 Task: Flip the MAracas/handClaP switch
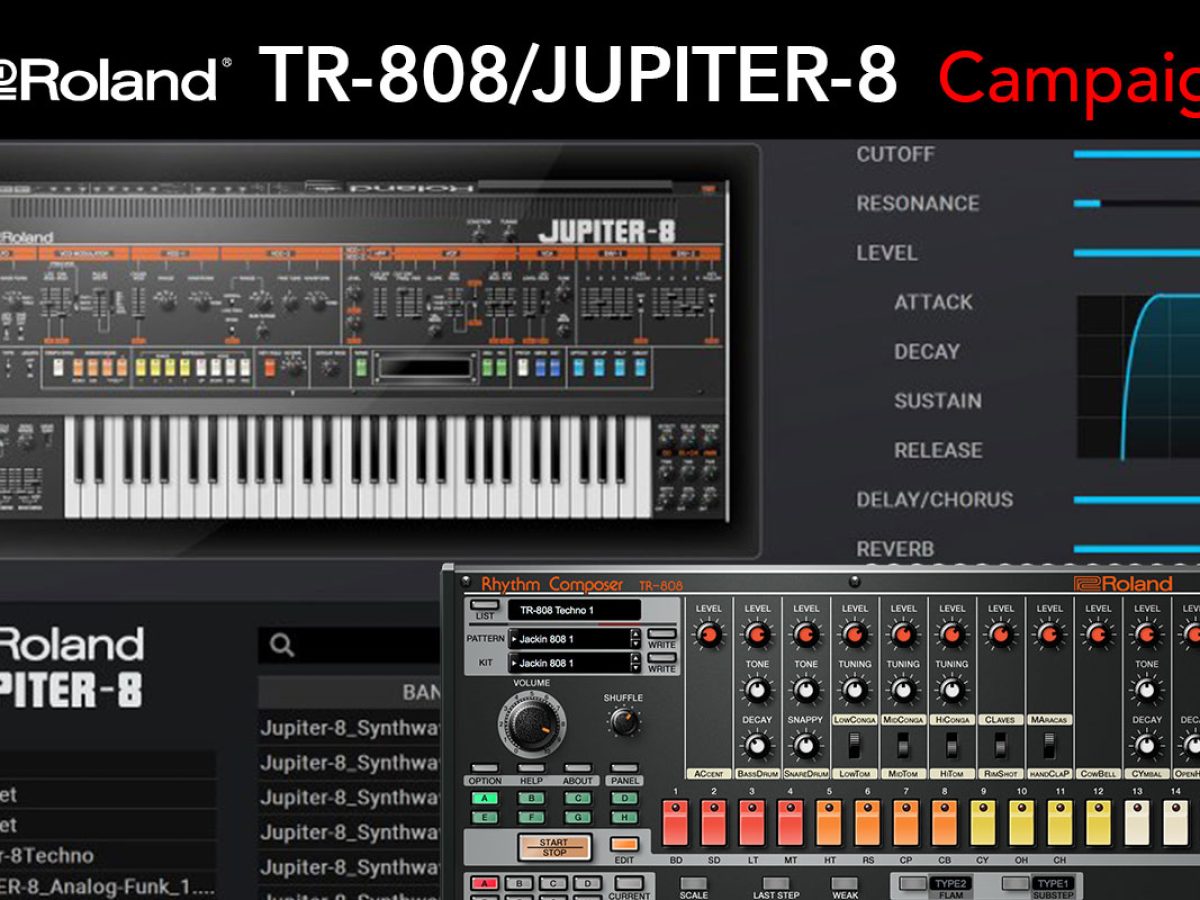pos(1049,745)
